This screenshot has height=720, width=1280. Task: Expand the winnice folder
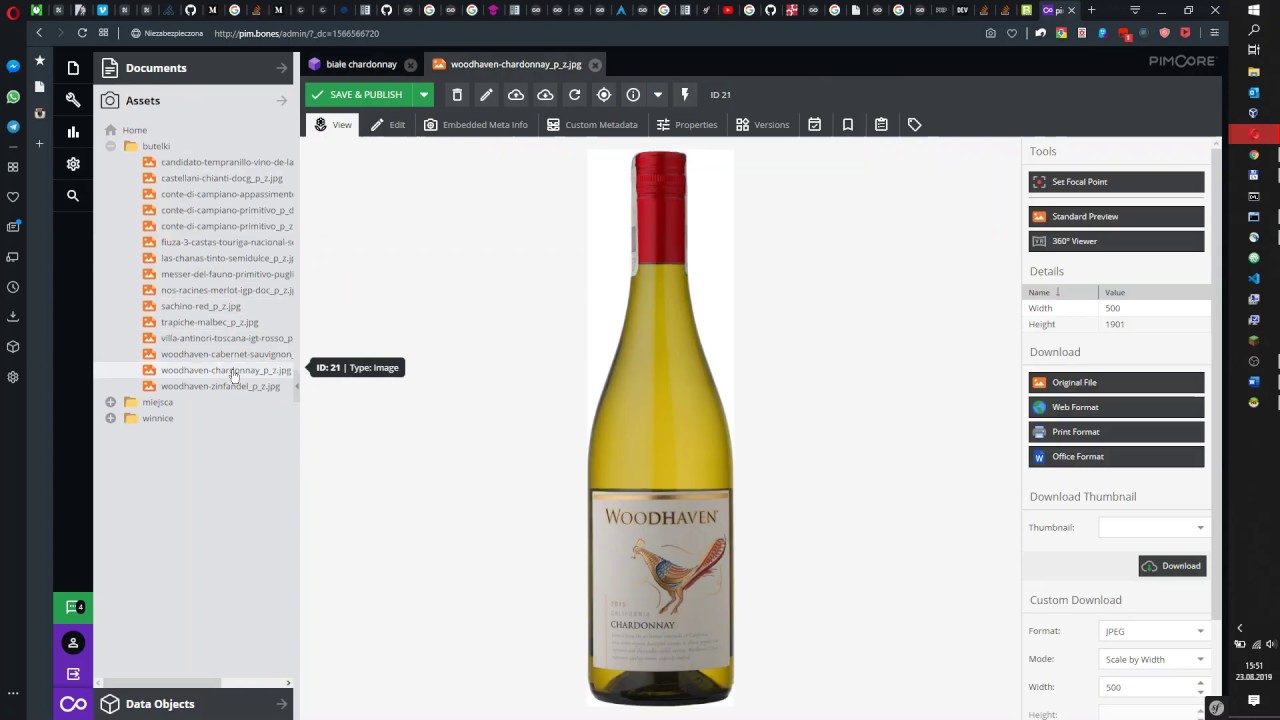click(111, 418)
